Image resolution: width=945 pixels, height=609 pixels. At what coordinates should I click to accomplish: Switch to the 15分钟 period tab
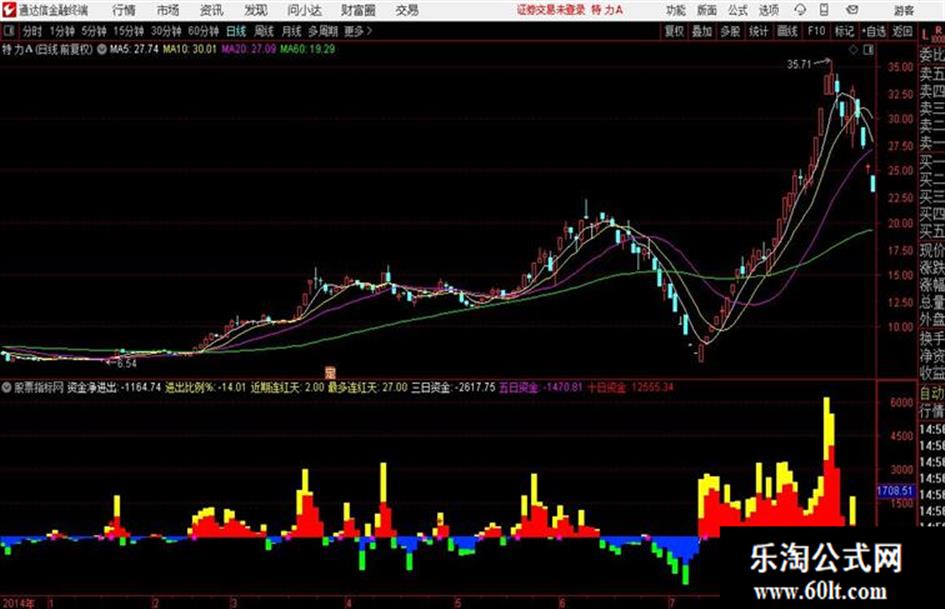click(x=129, y=31)
